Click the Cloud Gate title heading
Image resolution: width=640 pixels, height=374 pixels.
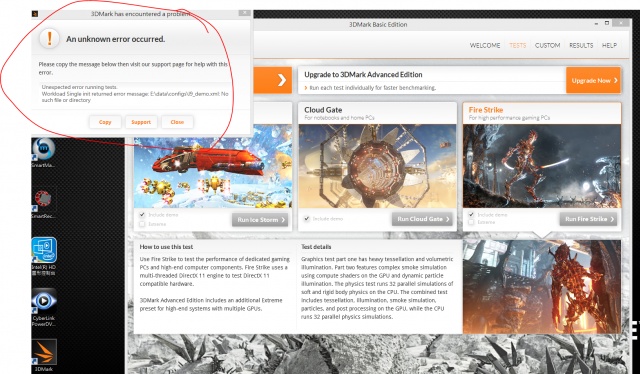coord(323,110)
